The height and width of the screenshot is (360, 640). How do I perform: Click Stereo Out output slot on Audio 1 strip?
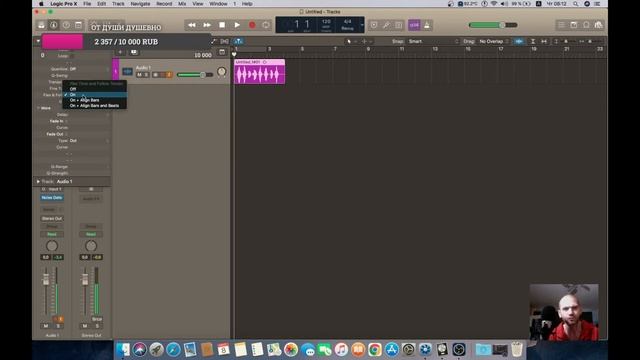click(x=52, y=218)
